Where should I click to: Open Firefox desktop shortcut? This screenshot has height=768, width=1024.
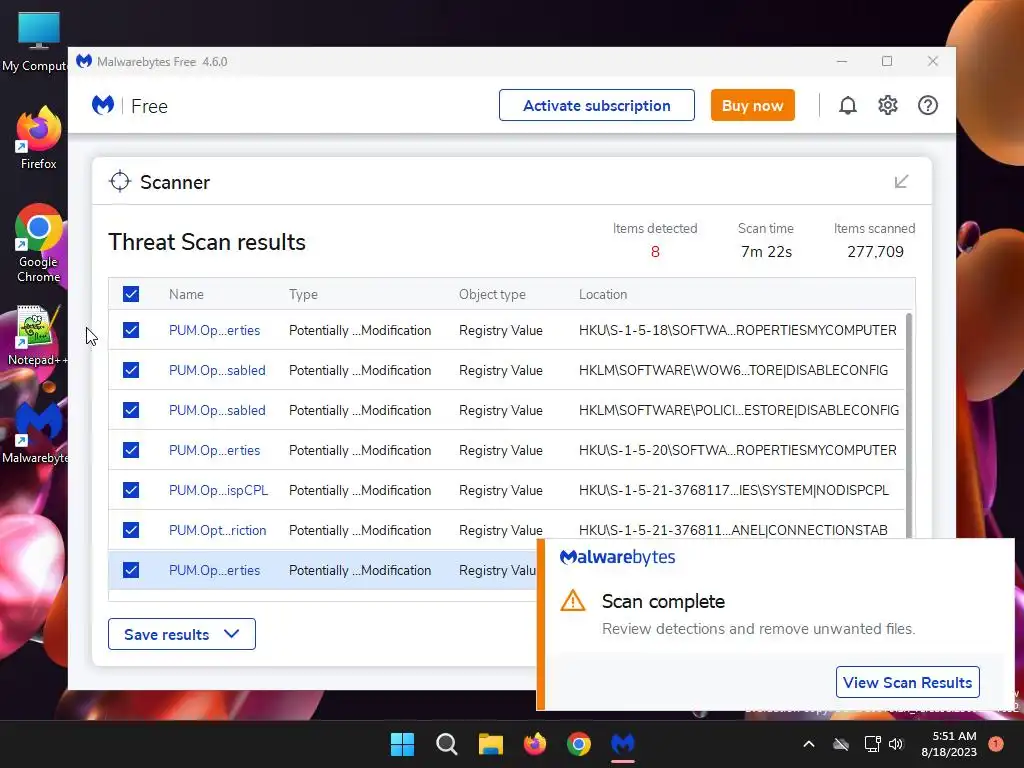38,138
